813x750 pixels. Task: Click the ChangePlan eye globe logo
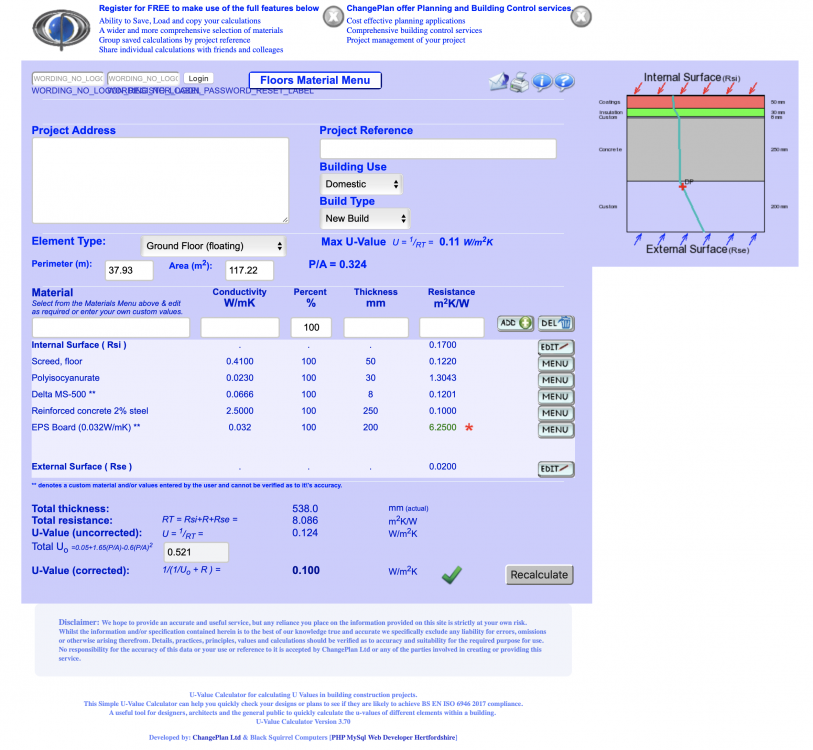click(x=61, y=29)
